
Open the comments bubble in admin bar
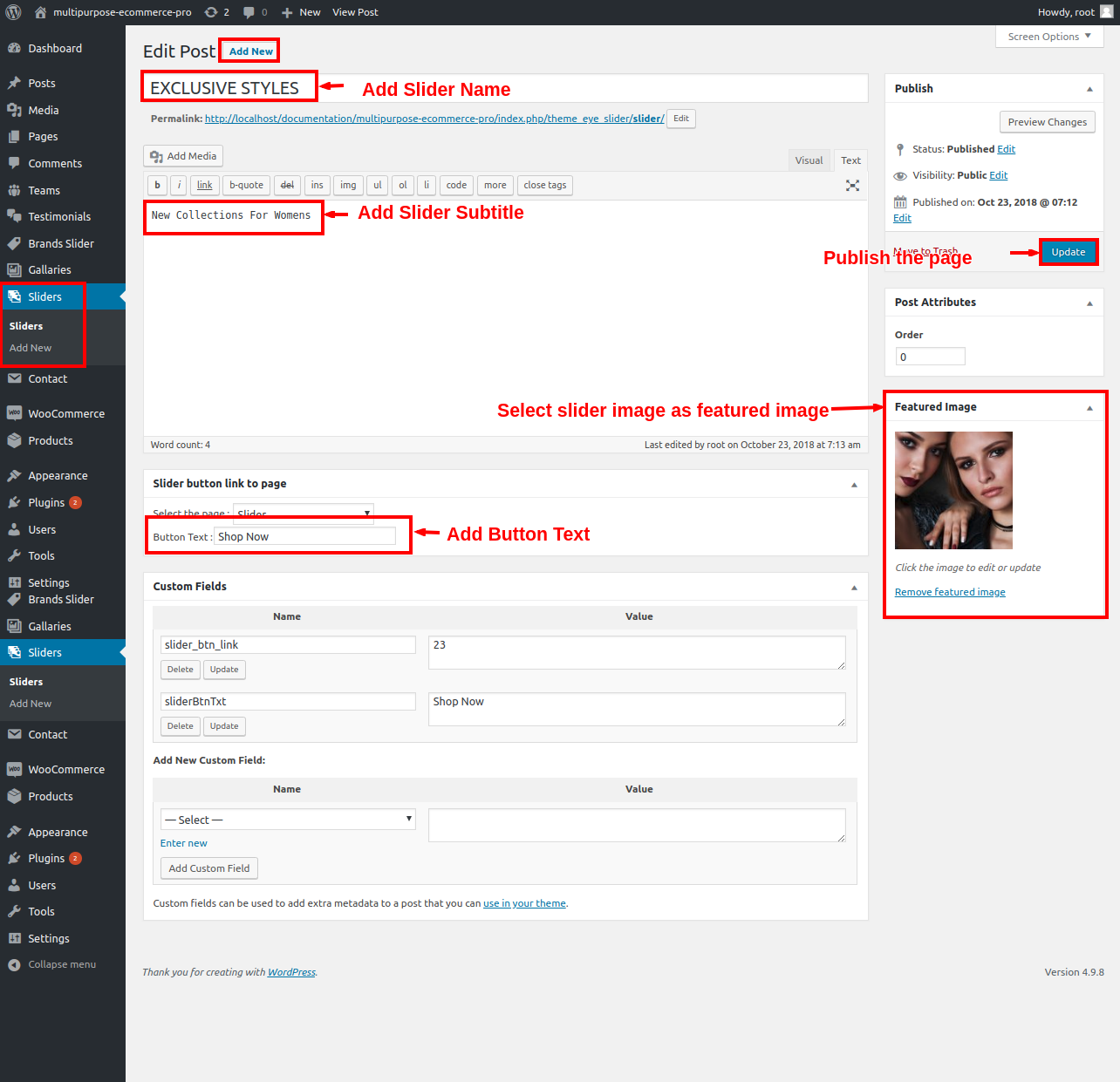(249, 12)
